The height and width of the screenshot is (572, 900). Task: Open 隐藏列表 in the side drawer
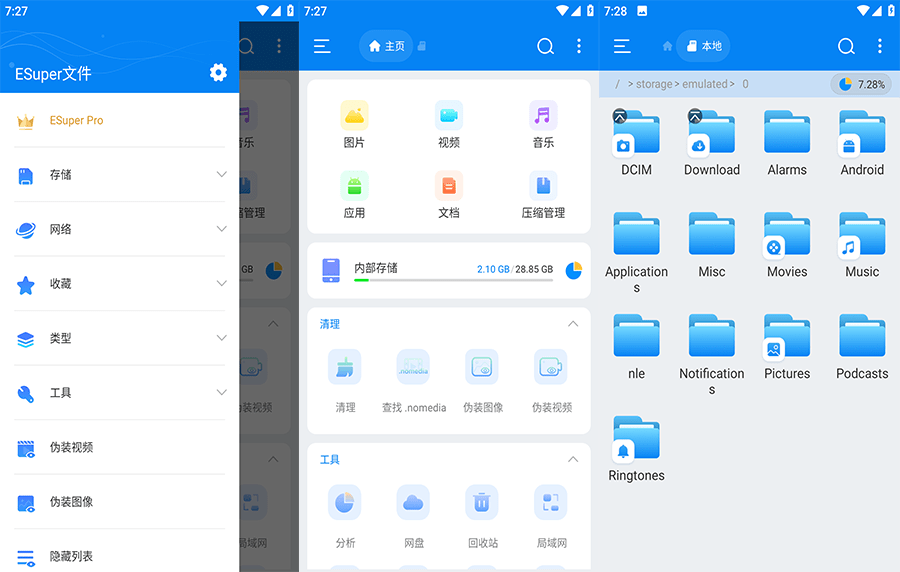(119, 556)
